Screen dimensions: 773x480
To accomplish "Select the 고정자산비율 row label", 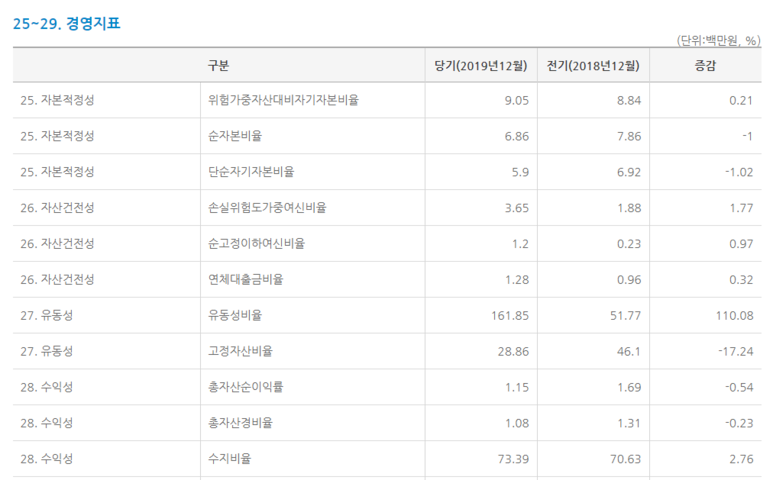I will pyautogui.click(x=240, y=351).
